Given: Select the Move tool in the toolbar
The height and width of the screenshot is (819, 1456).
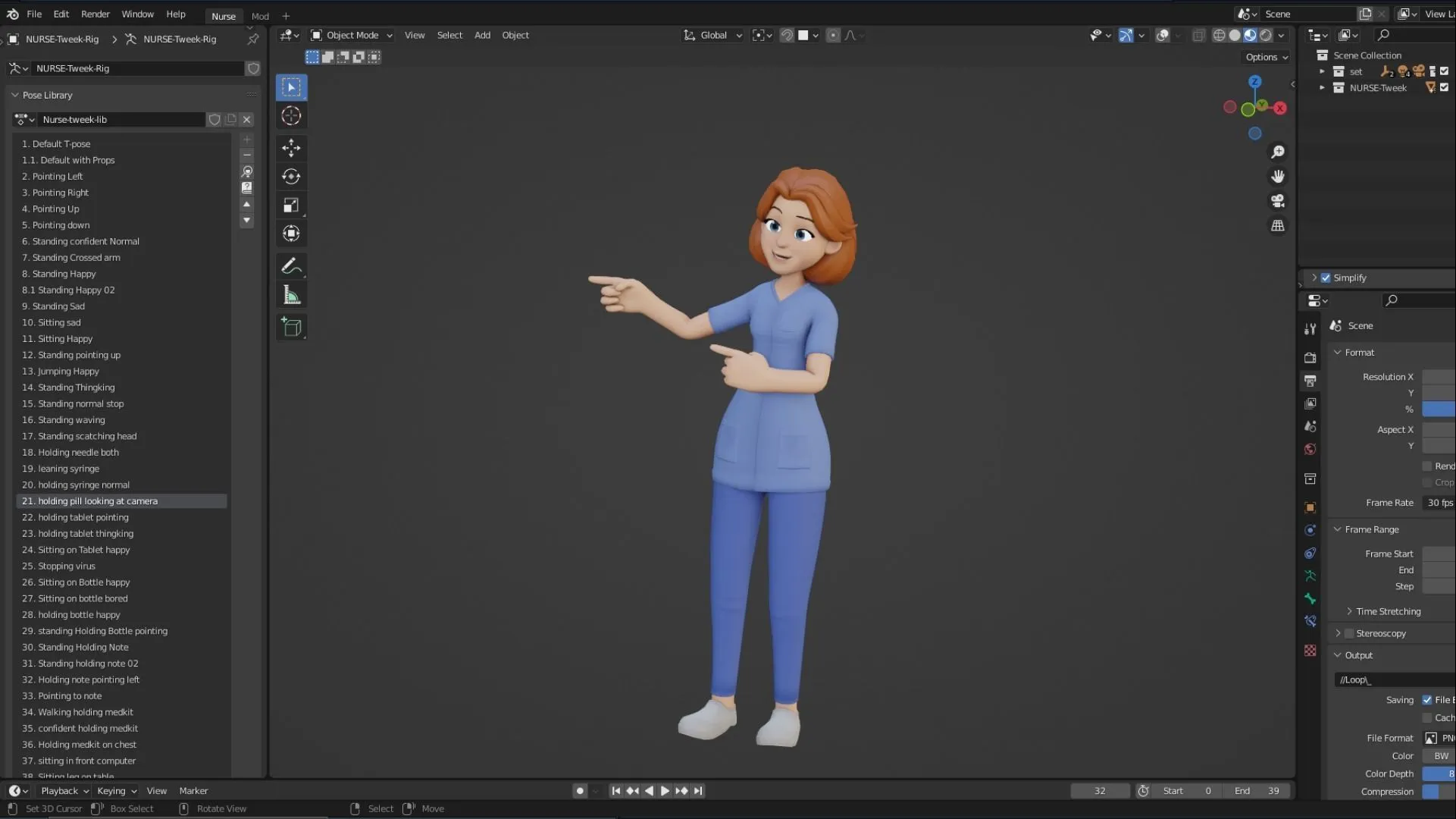Looking at the screenshot, I should 291,148.
